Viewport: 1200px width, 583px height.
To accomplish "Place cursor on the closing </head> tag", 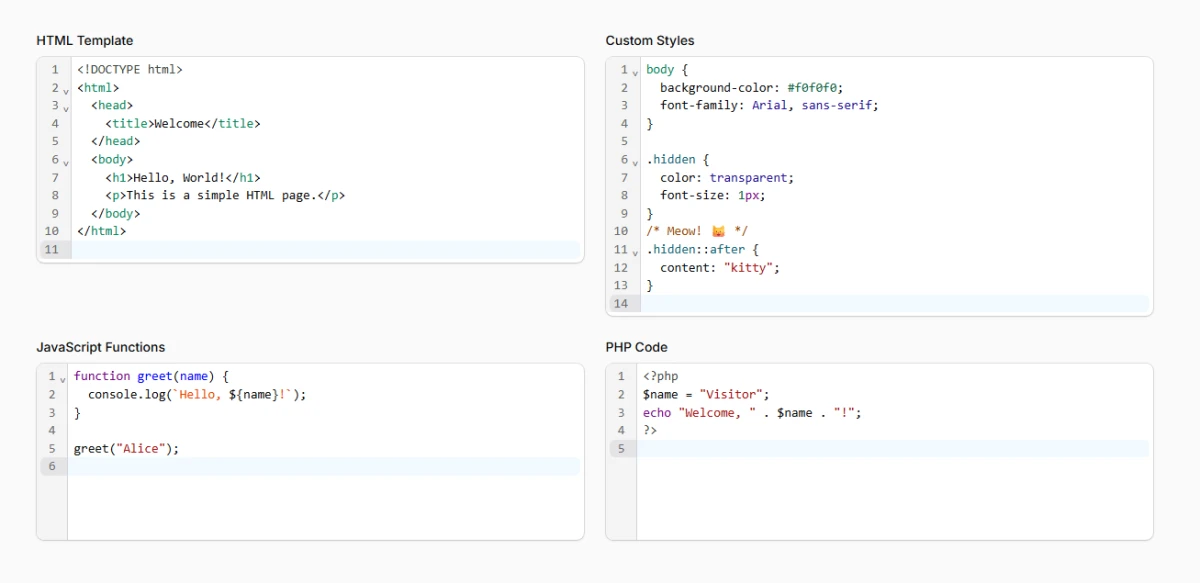I will (x=115, y=142).
